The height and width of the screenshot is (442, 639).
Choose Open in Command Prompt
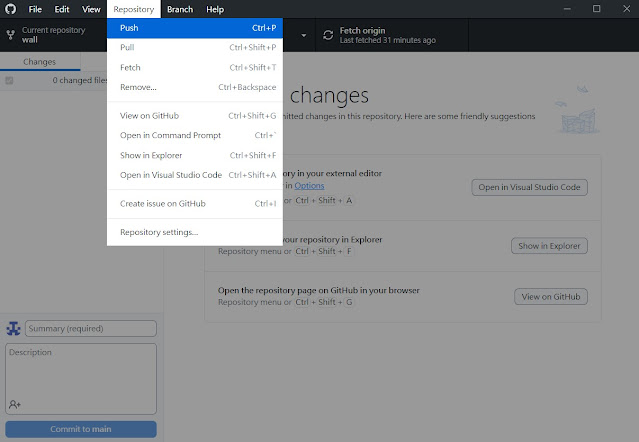click(x=195, y=135)
